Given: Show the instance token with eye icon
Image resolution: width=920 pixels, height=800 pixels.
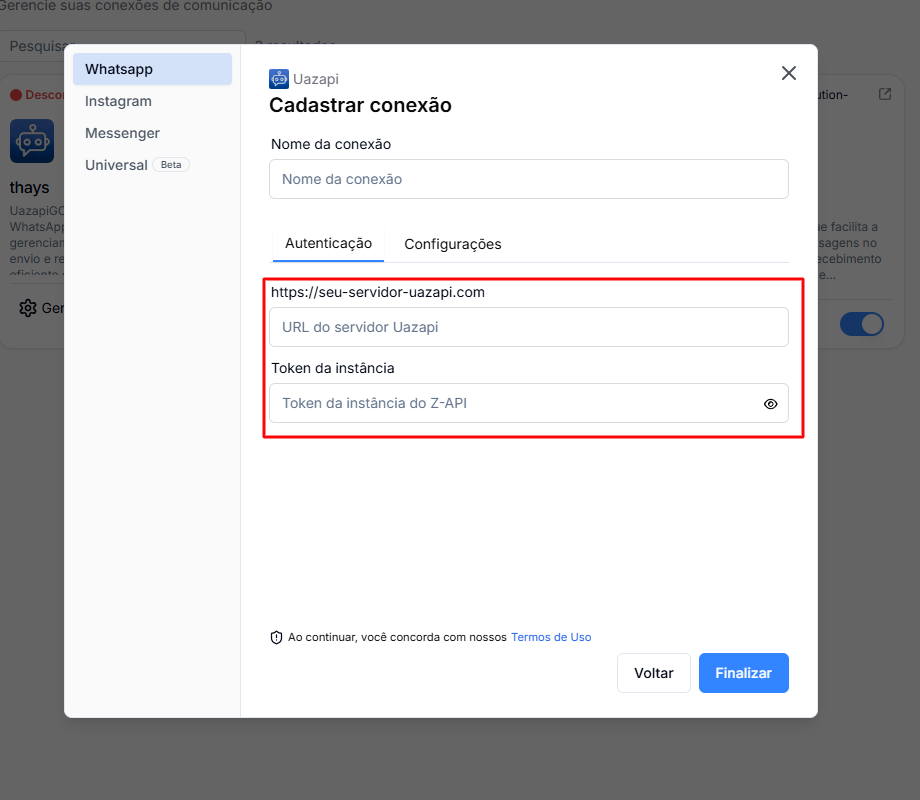Looking at the screenshot, I should (771, 404).
